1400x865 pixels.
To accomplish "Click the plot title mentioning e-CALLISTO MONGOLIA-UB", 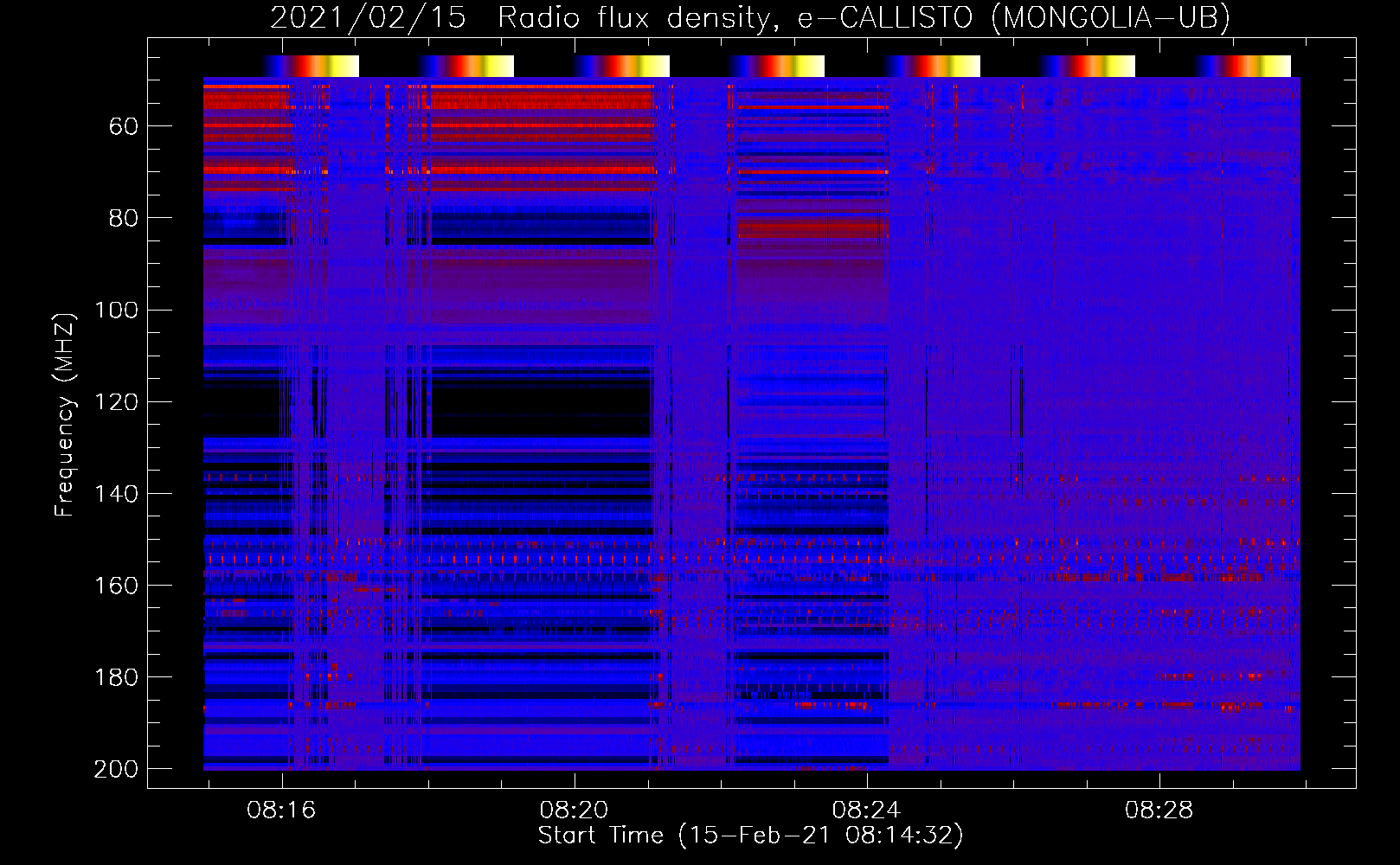I will (750, 18).
